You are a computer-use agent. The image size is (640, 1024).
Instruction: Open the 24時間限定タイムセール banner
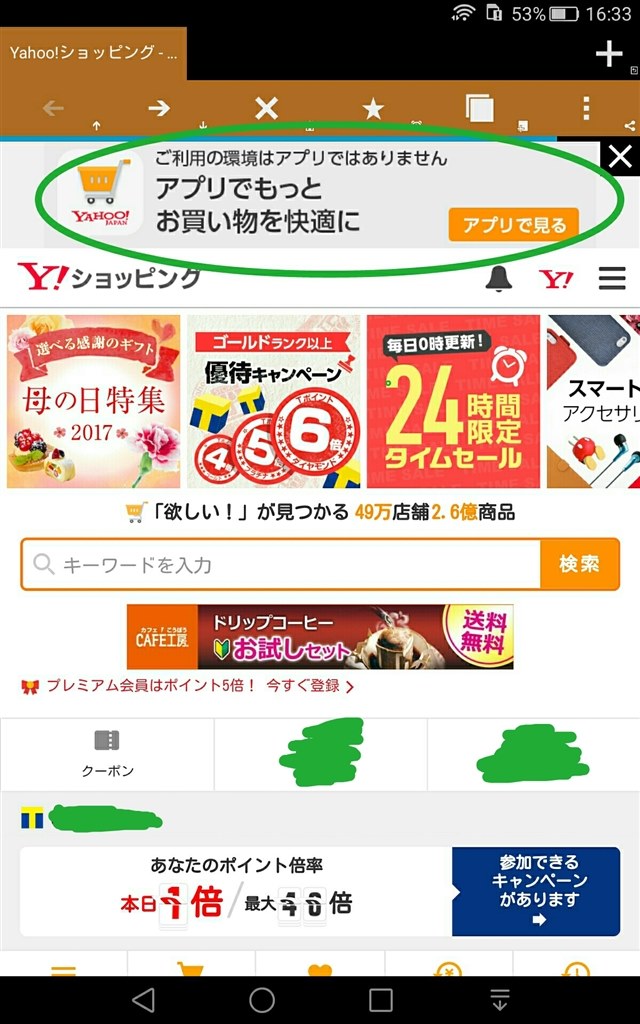click(x=453, y=402)
